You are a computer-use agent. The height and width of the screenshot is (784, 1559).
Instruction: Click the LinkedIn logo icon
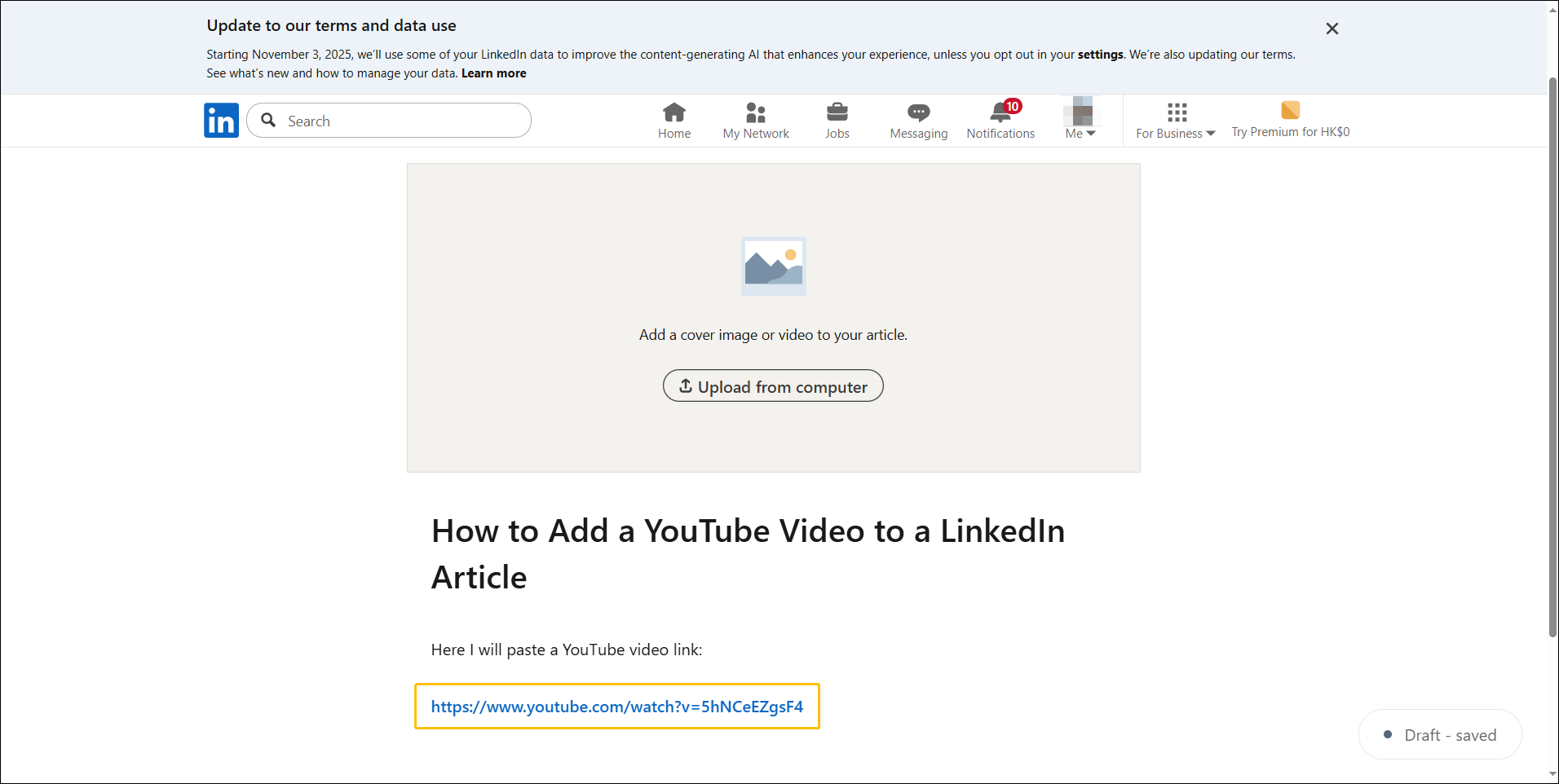[x=221, y=121]
